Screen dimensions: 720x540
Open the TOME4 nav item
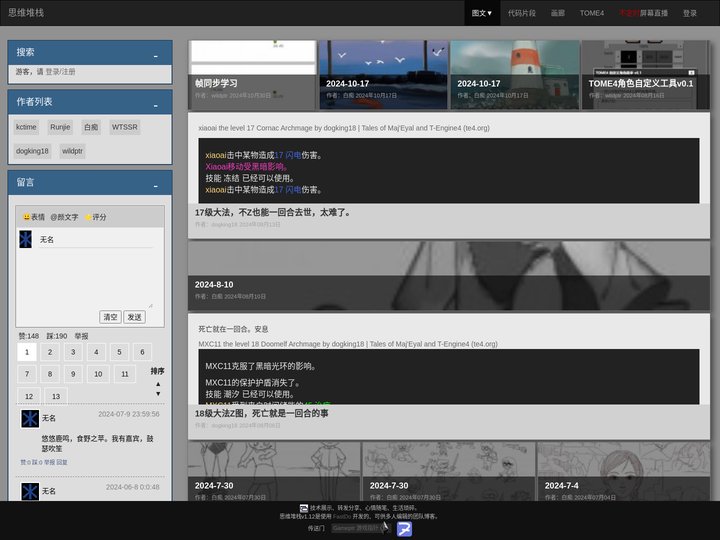click(x=591, y=13)
